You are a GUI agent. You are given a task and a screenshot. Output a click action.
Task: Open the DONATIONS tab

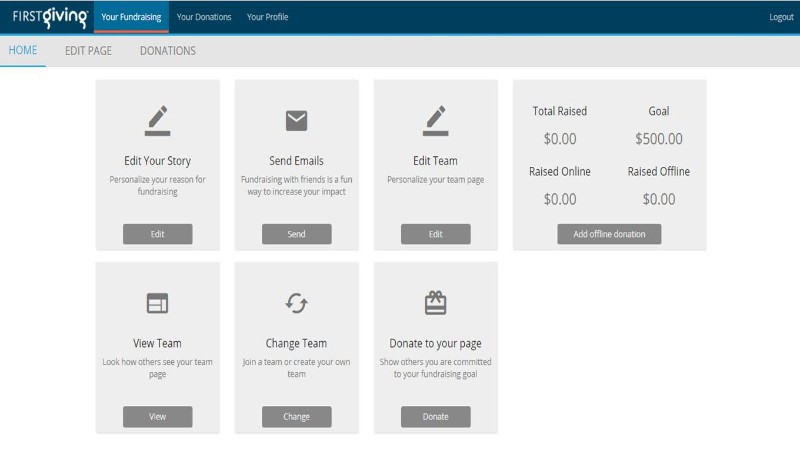coord(168,51)
